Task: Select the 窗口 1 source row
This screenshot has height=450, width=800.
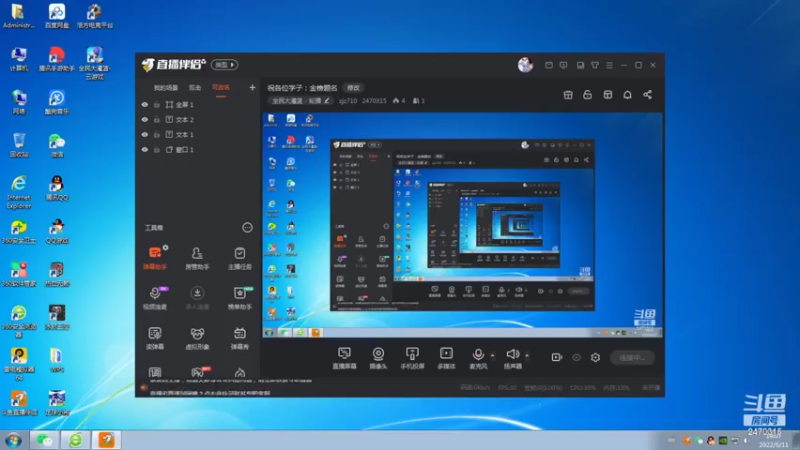Action: click(x=198, y=149)
